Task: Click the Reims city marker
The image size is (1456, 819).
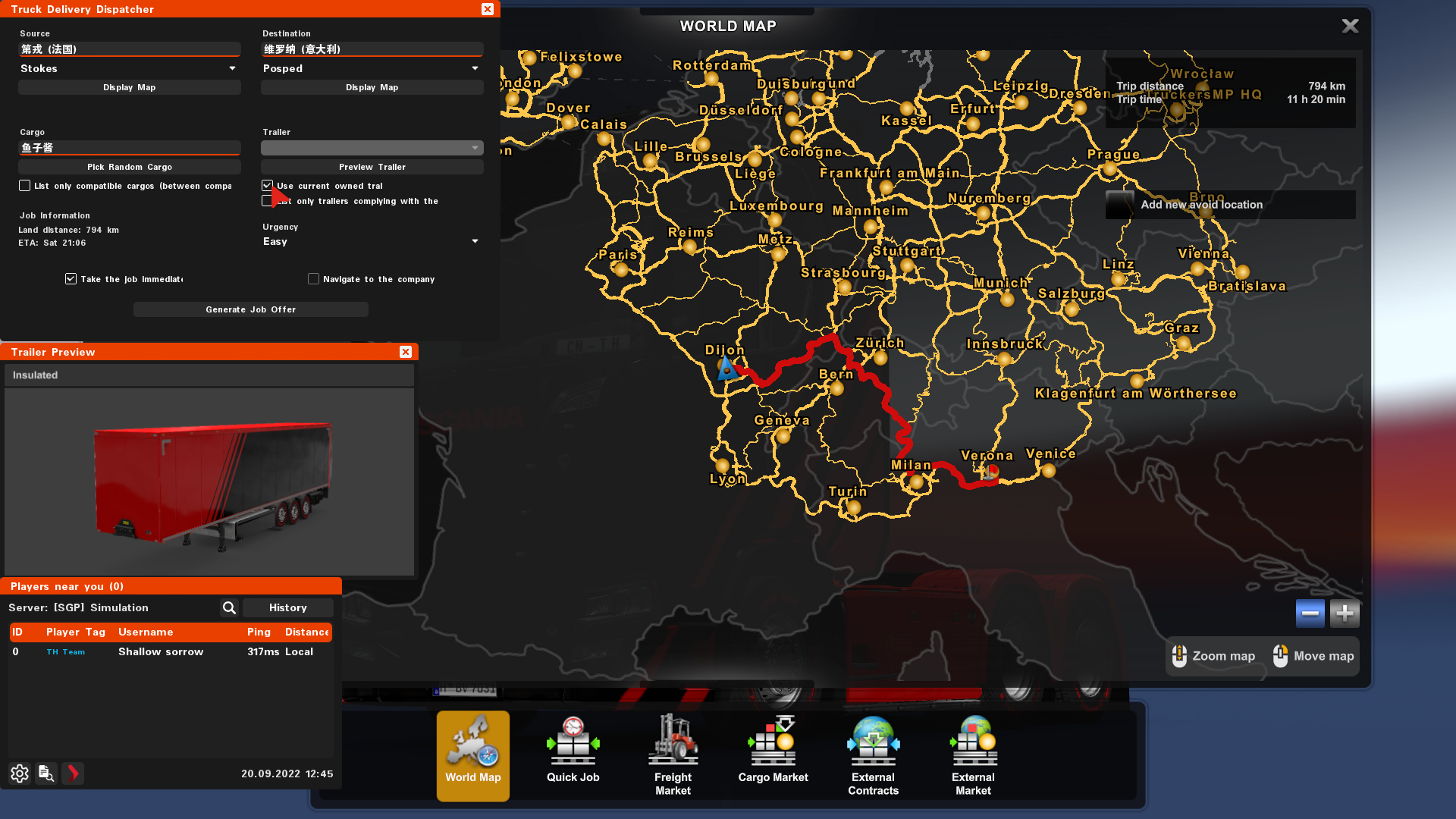Action: click(689, 246)
